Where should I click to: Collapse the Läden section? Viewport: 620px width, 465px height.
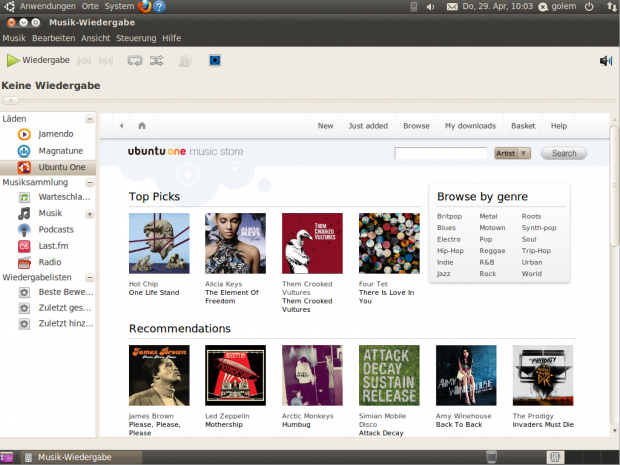click(90, 119)
